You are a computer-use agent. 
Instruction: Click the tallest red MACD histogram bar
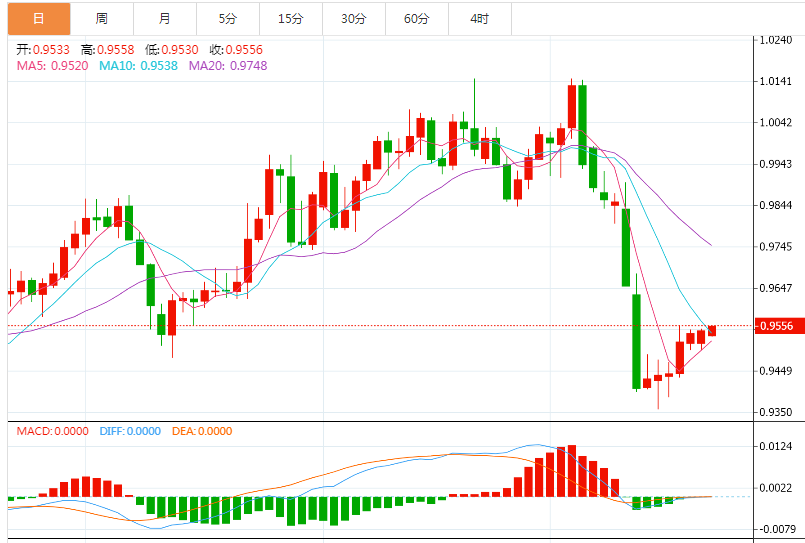(x=572, y=471)
